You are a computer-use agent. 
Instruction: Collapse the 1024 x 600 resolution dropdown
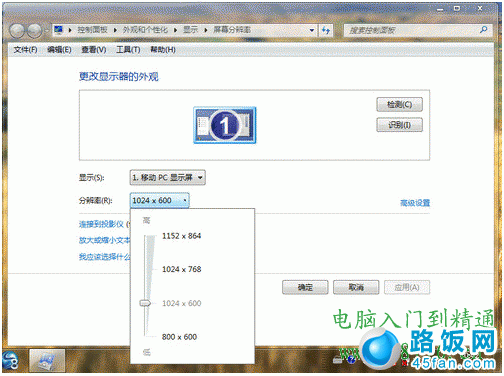pyautogui.click(x=159, y=201)
